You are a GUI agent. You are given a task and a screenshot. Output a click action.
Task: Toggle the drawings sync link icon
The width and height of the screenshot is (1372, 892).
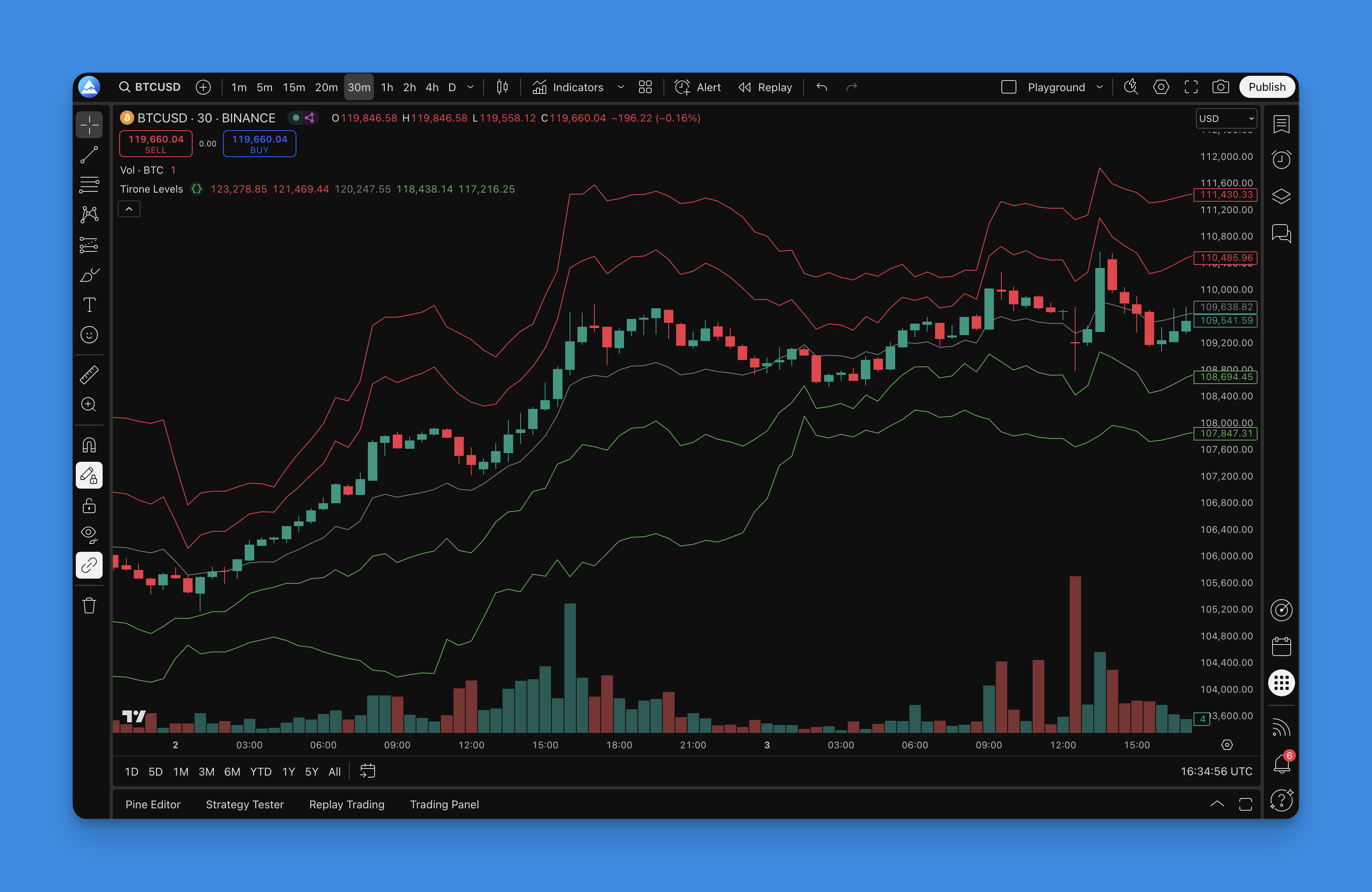(x=89, y=566)
